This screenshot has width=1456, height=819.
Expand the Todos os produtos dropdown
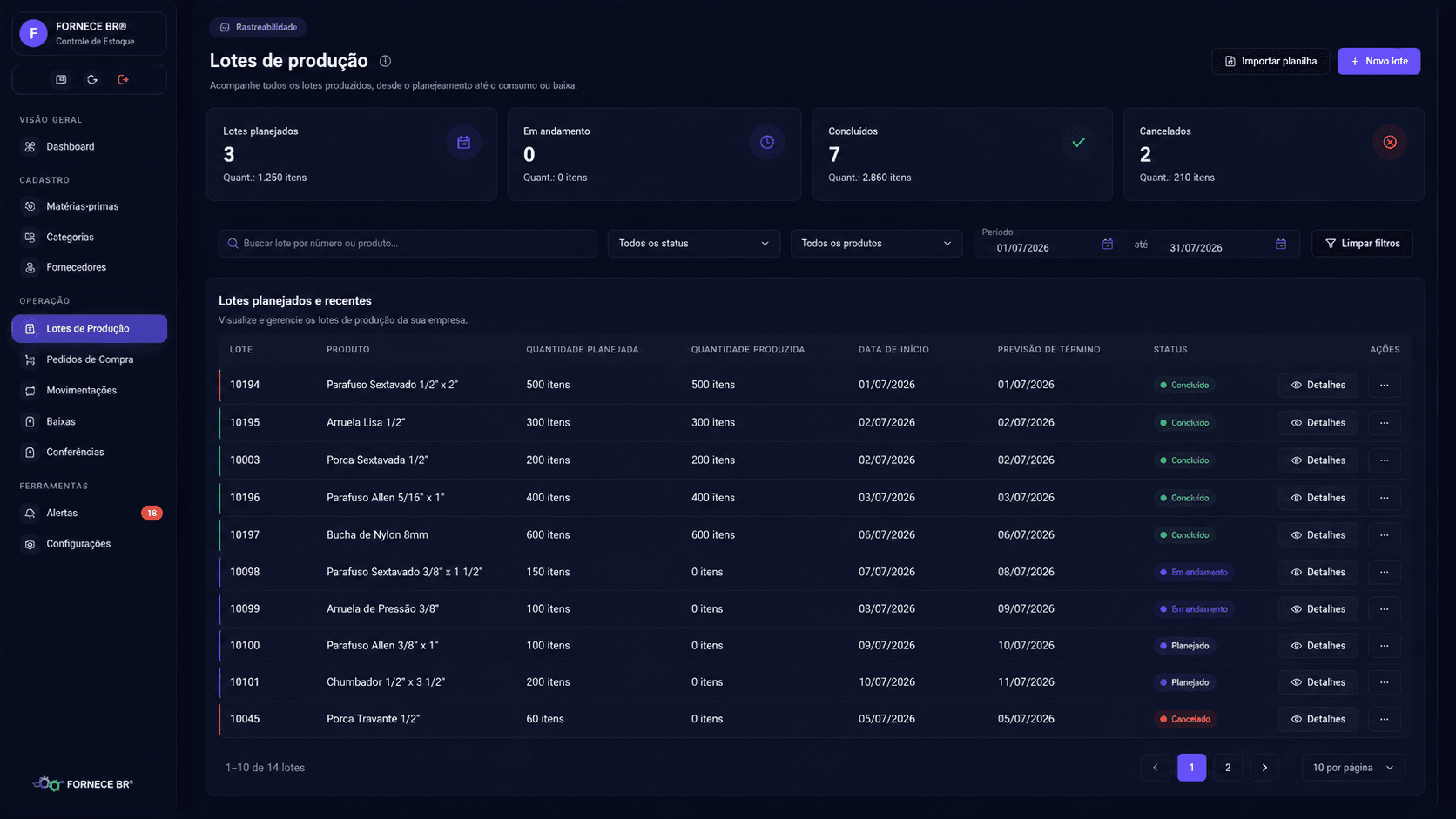point(876,244)
